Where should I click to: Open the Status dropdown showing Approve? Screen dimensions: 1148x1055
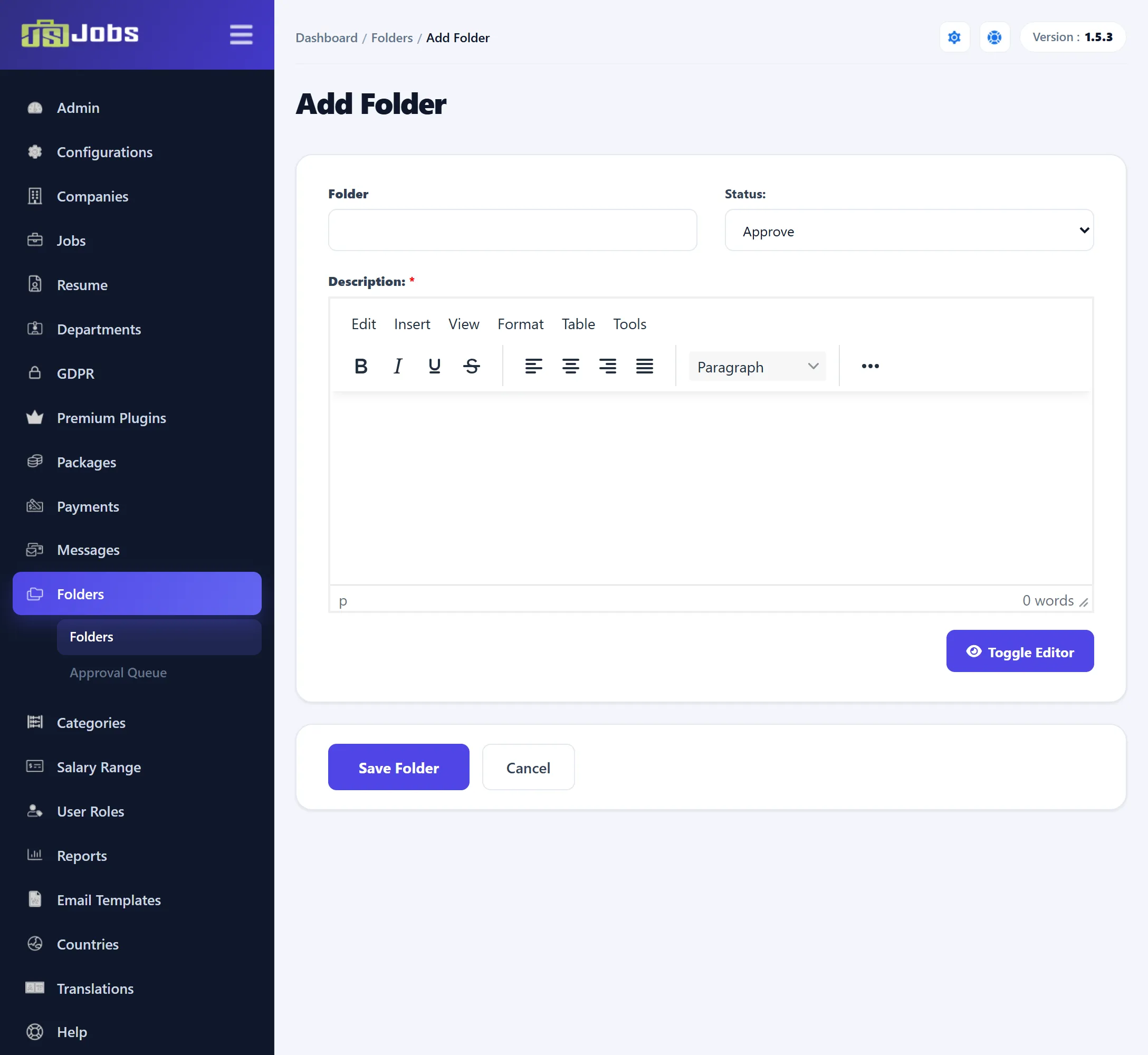[x=909, y=230]
